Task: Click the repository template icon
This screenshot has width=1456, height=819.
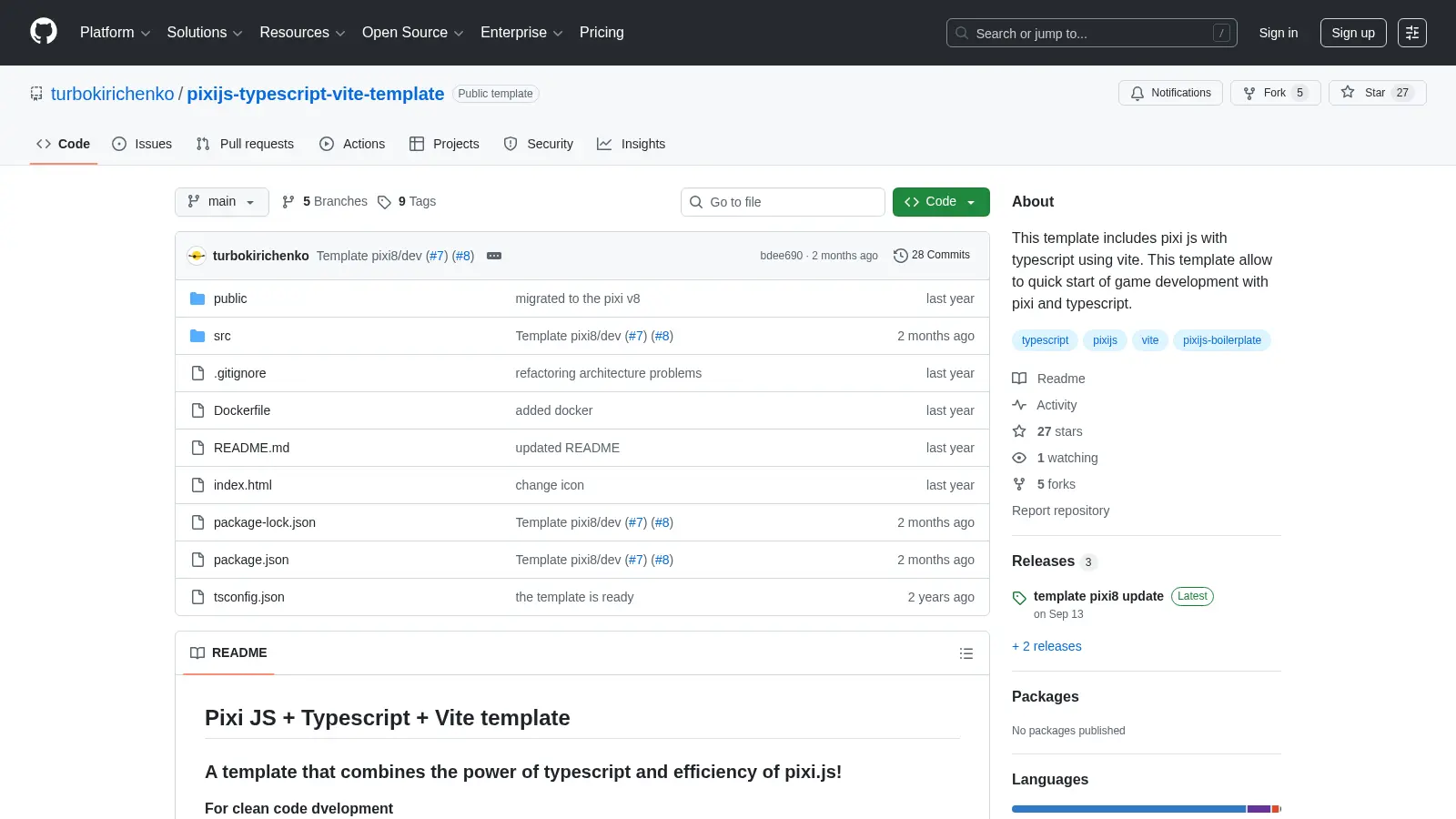Action: (36, 94)
